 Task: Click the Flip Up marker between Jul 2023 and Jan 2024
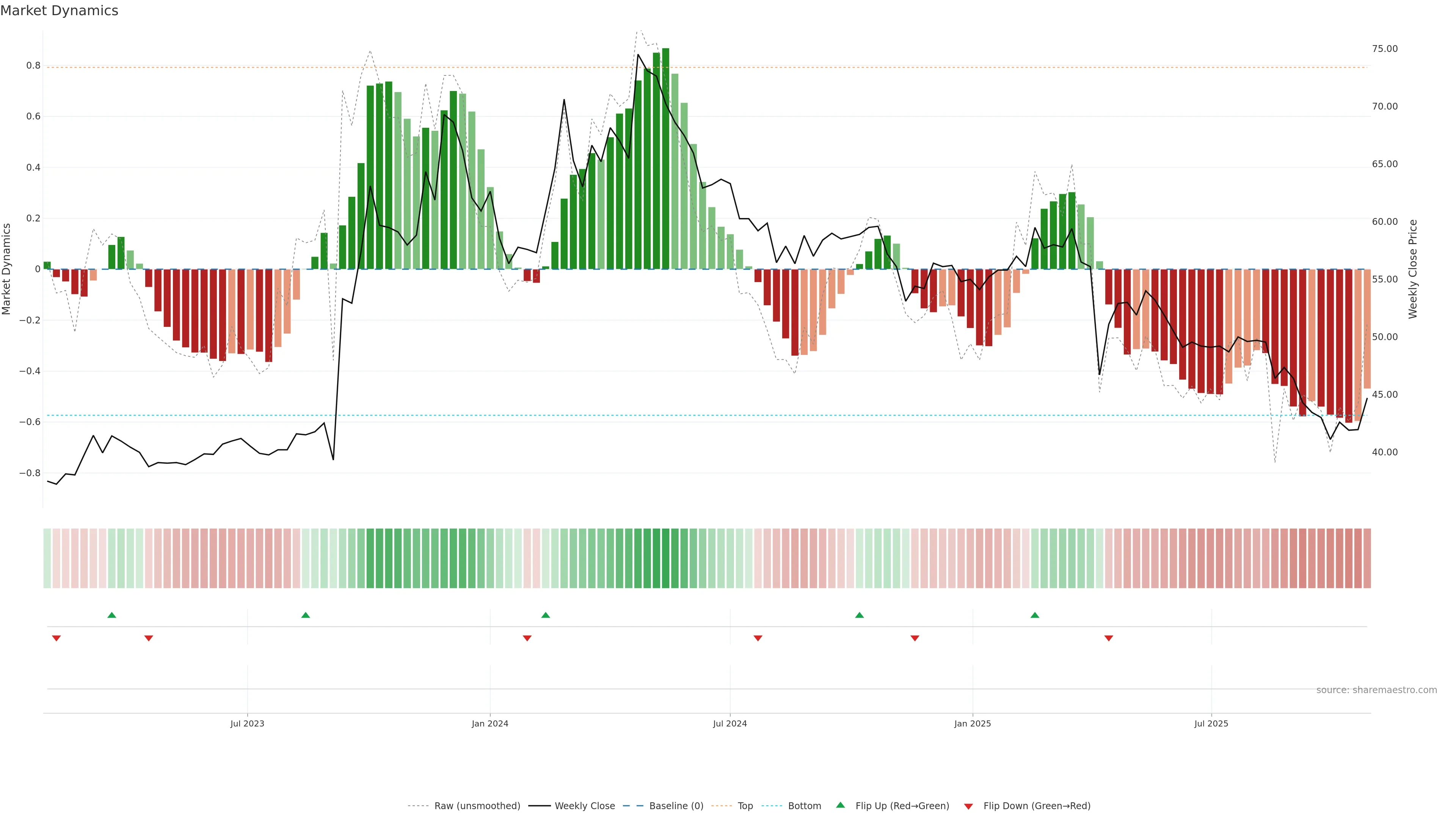306,615
